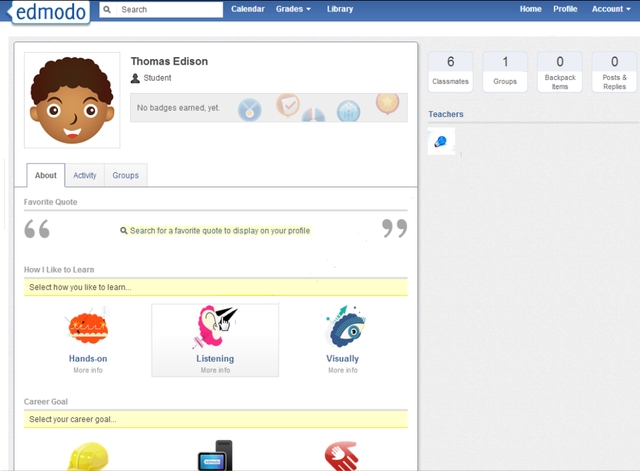Click More info under Hands-on
Screen dimensions: 640x471
pyautogui.click(x=87, y=370)
